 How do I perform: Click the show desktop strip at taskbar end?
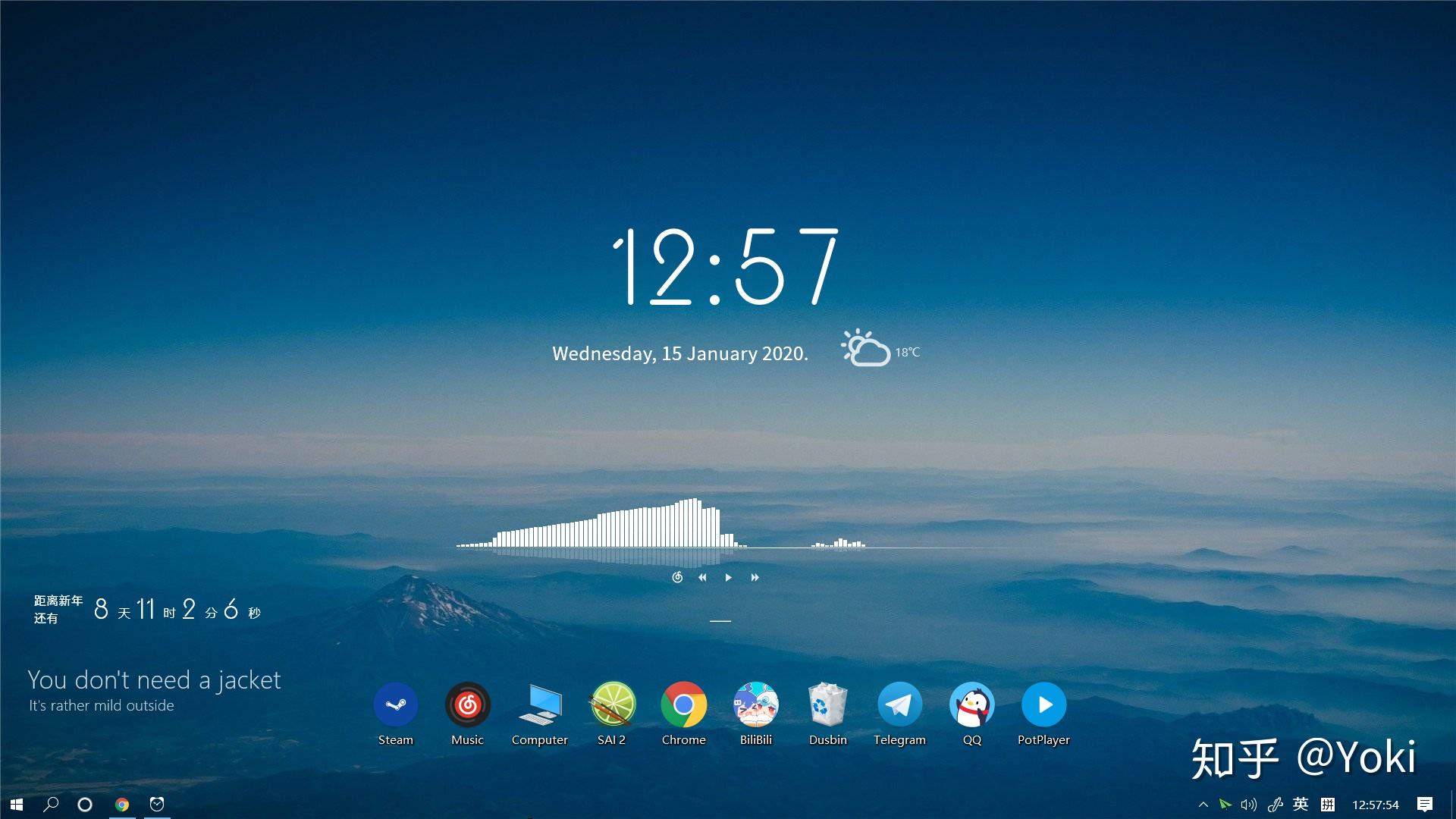coord(1453,805)
